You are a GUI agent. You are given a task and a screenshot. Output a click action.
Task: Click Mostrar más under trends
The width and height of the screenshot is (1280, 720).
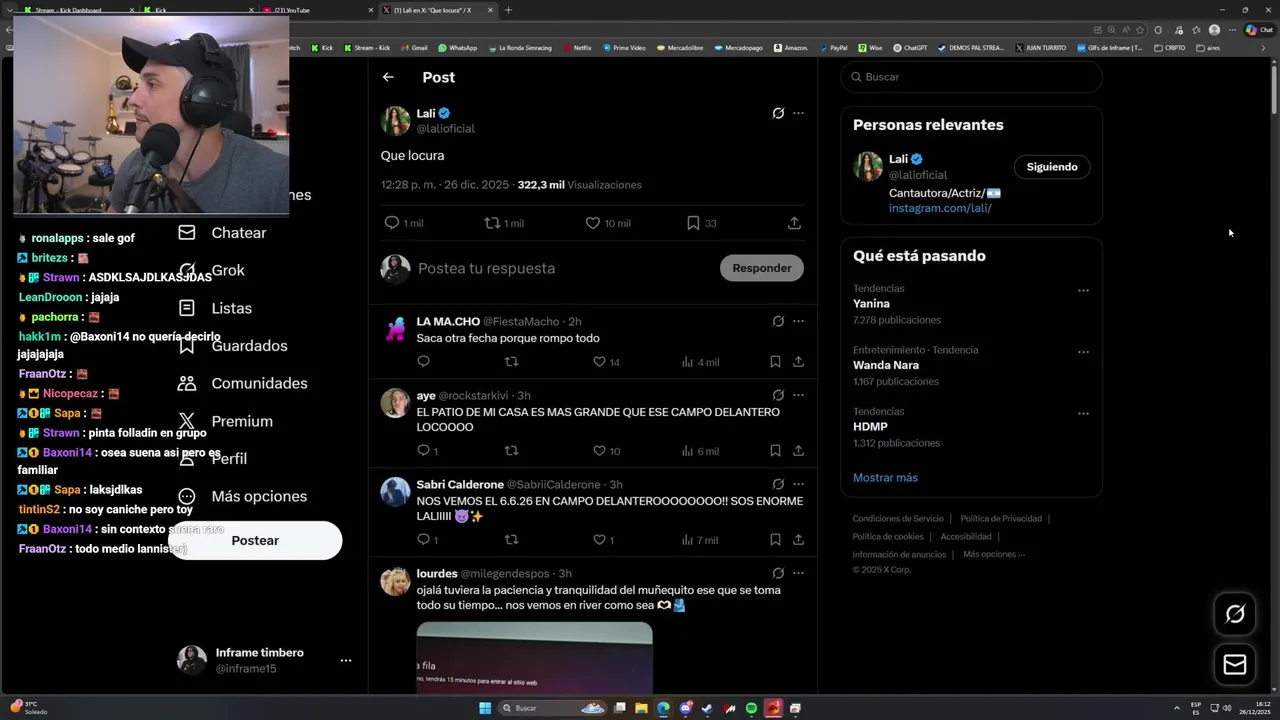tap(885, 477)
